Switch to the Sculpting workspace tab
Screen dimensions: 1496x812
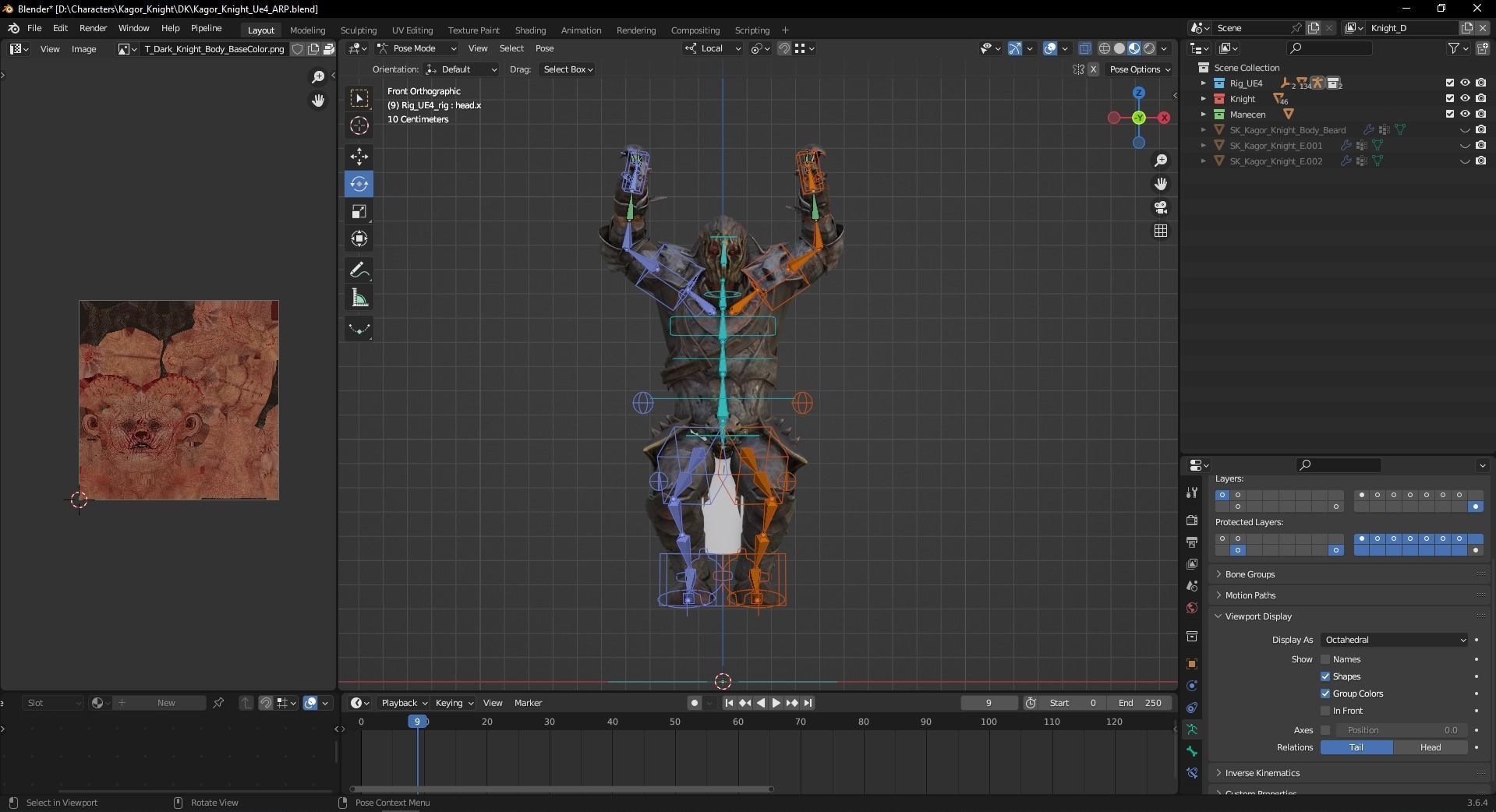tap(359, 30)
